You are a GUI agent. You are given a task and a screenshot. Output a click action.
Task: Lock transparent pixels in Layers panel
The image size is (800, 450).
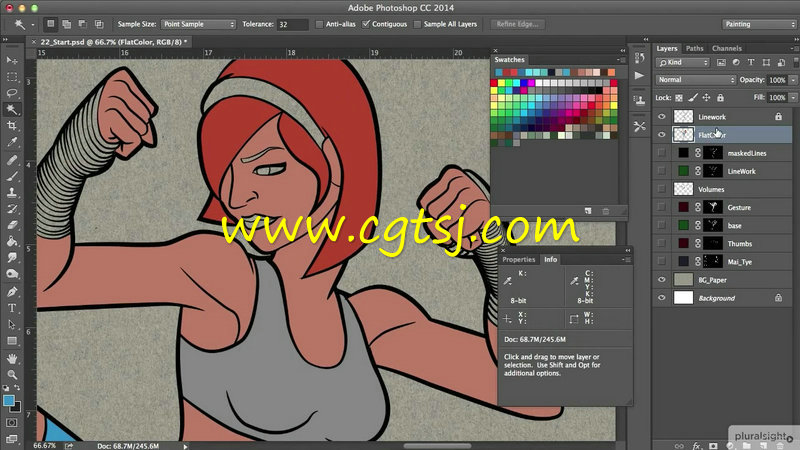pyautogui.click(x=679, y=97)
